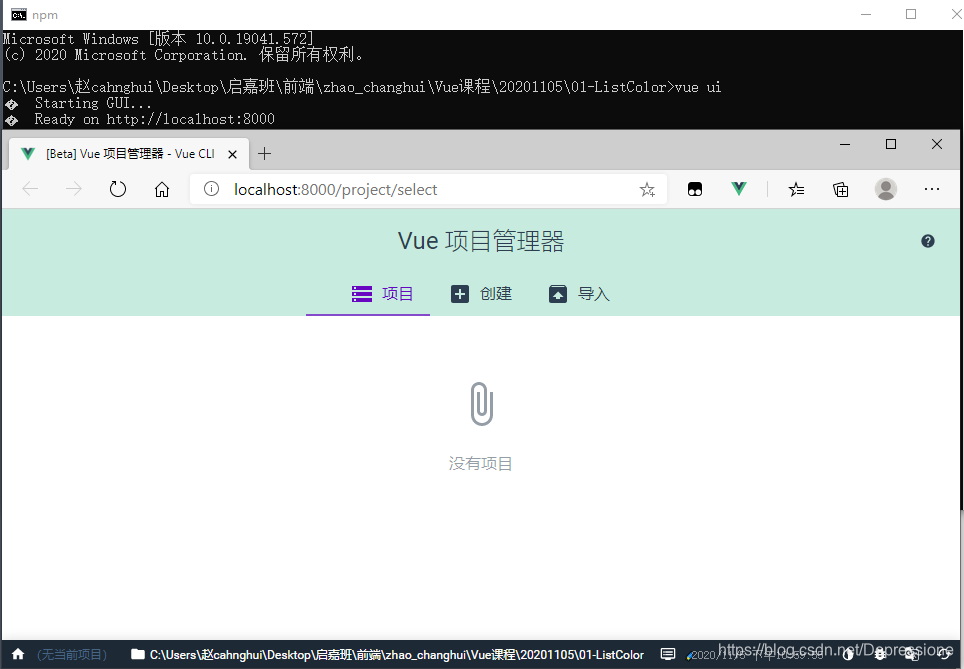Image resolution: width=964 pixels, height=669 pixels.
Task: Open the browser Collections icon
Action: click(841, 189)
